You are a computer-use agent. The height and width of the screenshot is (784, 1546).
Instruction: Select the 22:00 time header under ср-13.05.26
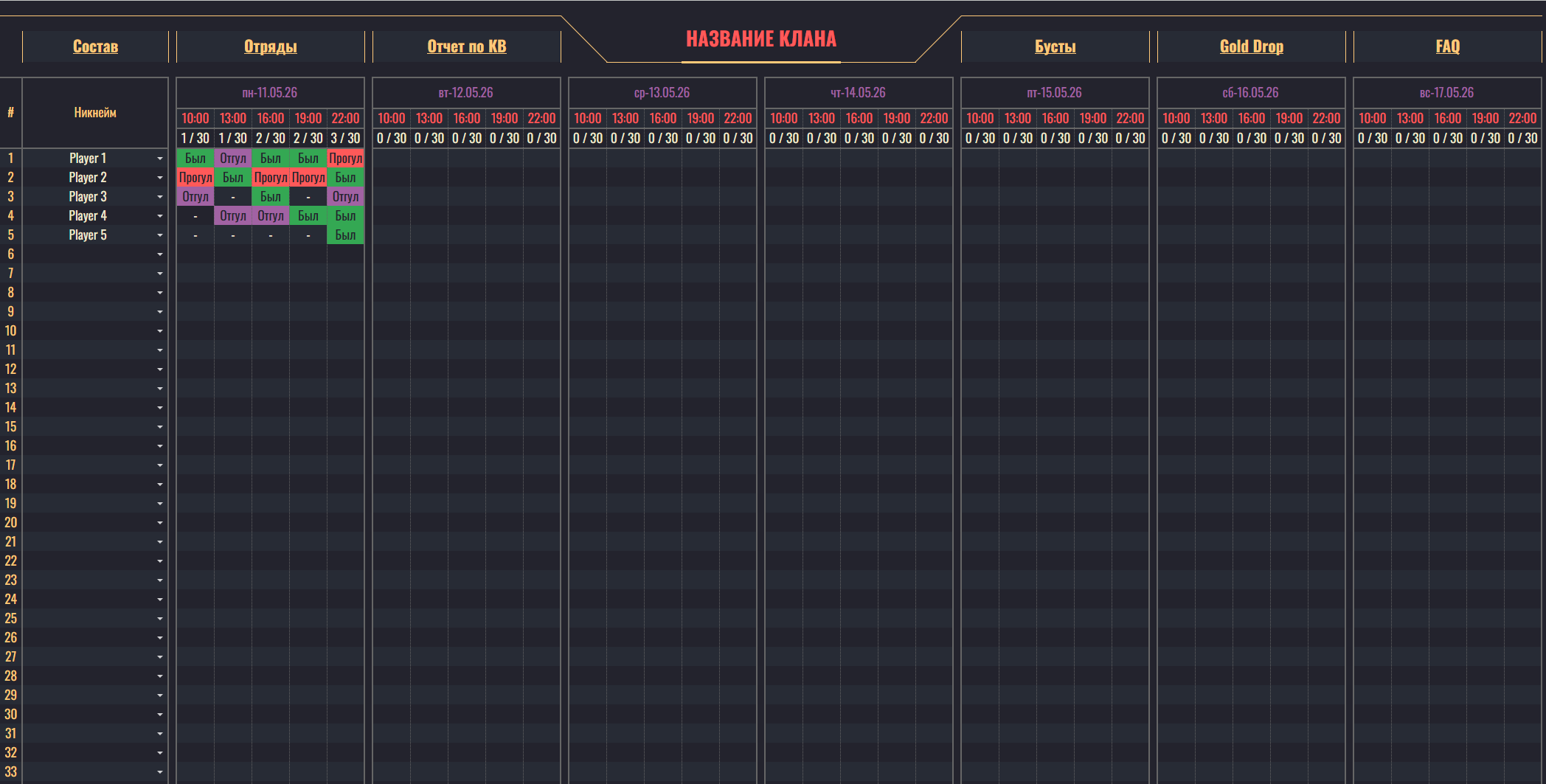(x=738, y=119)
